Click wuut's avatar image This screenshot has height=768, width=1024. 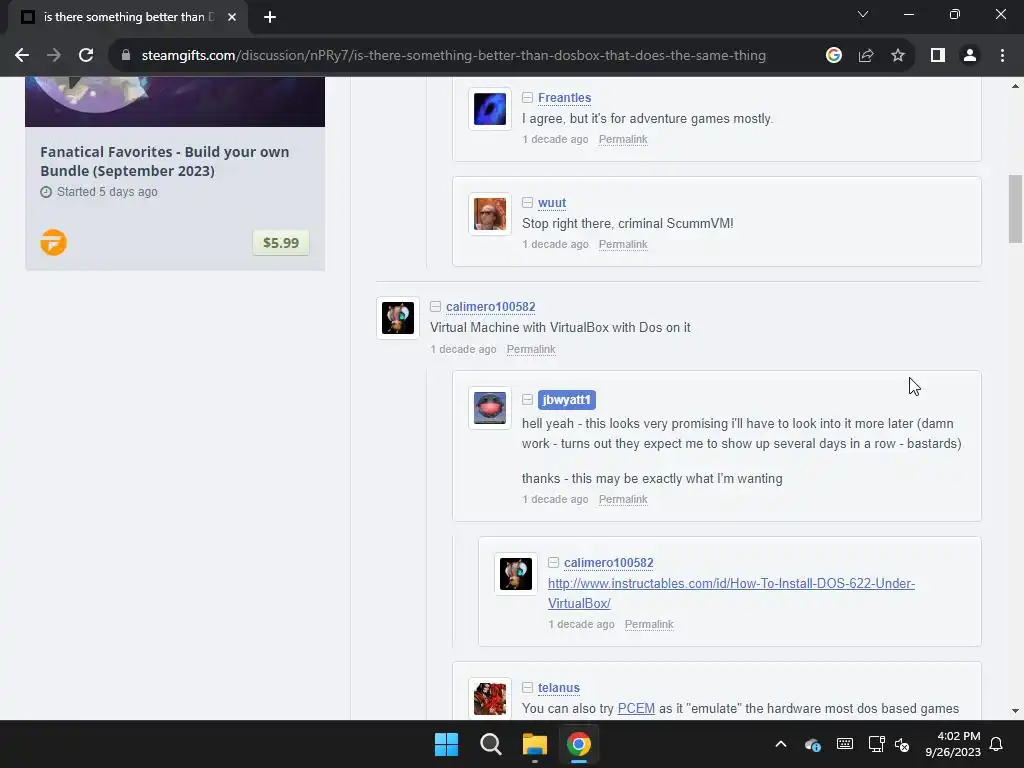pos(490,214)
